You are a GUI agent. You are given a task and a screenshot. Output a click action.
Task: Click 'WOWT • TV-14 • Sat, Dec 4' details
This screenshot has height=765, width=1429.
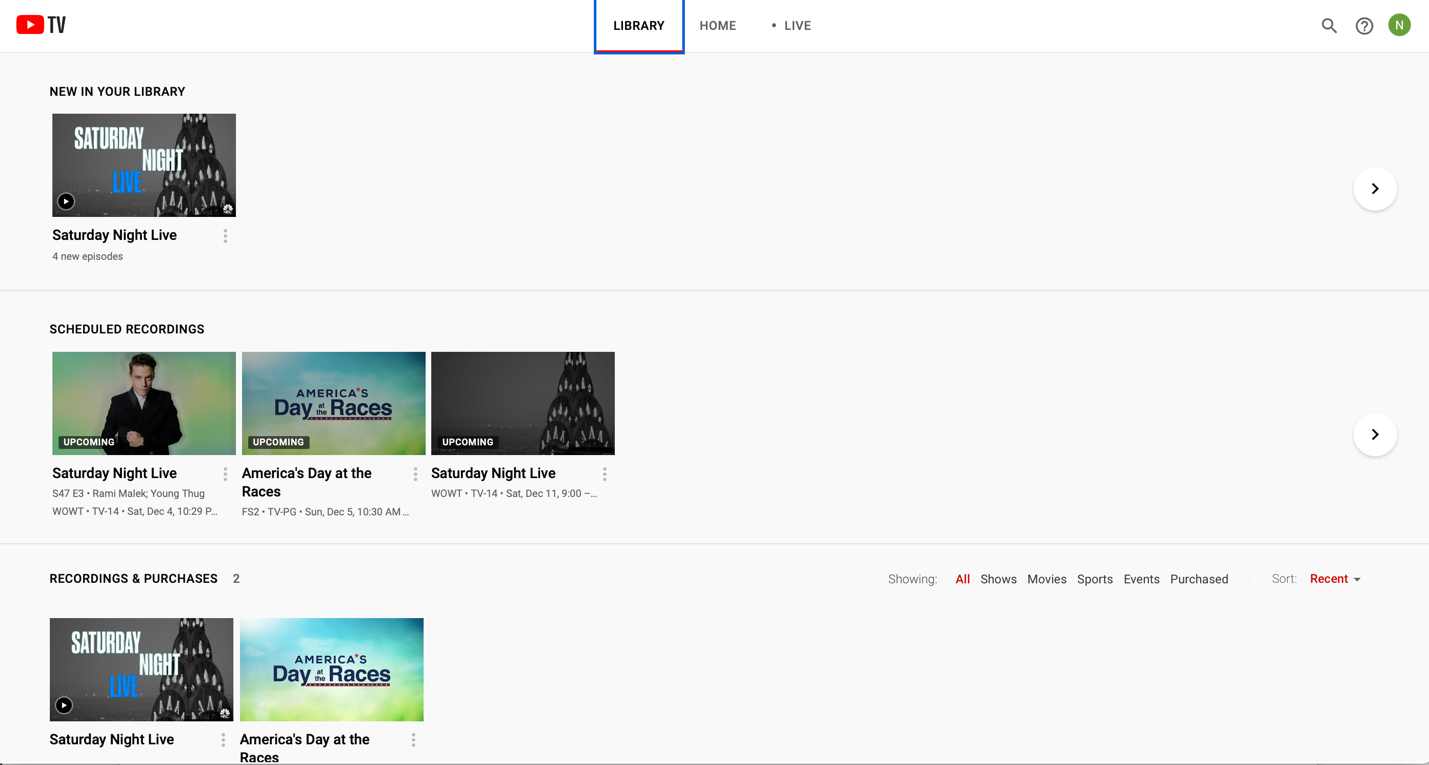pyautogui.click(x=135, y=511)
